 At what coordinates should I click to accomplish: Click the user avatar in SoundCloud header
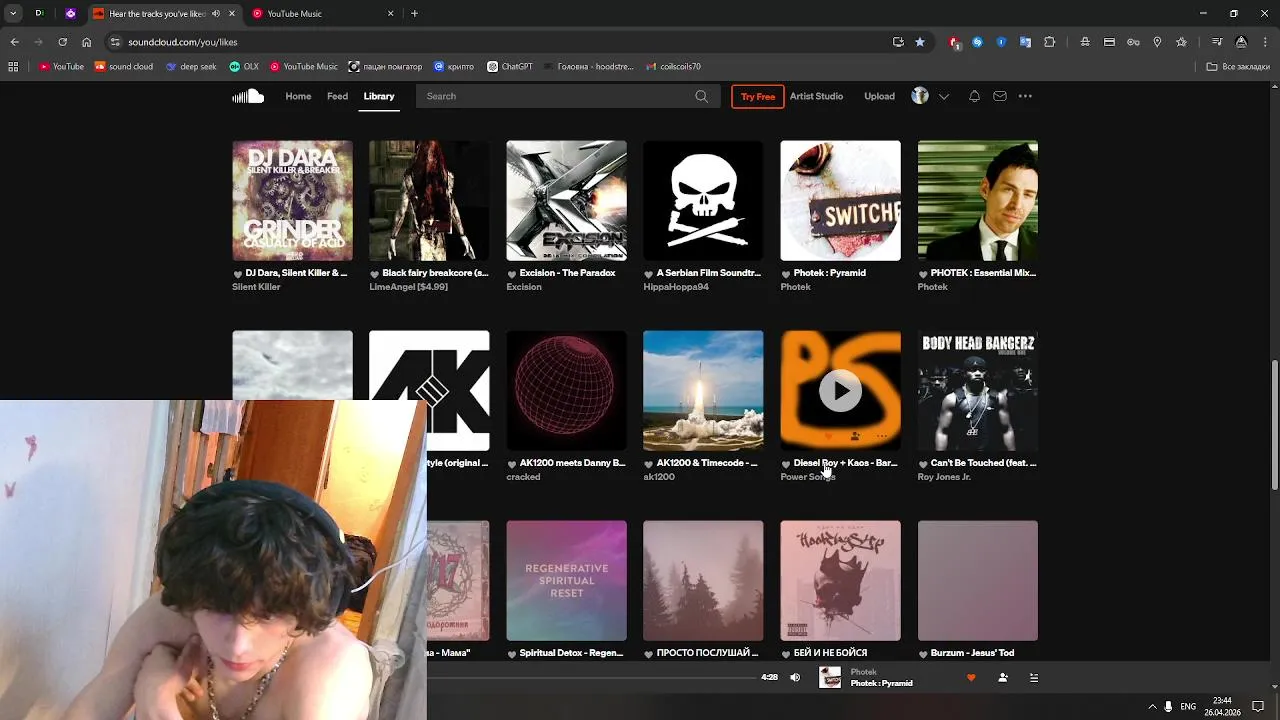click(x=920, y=96)
